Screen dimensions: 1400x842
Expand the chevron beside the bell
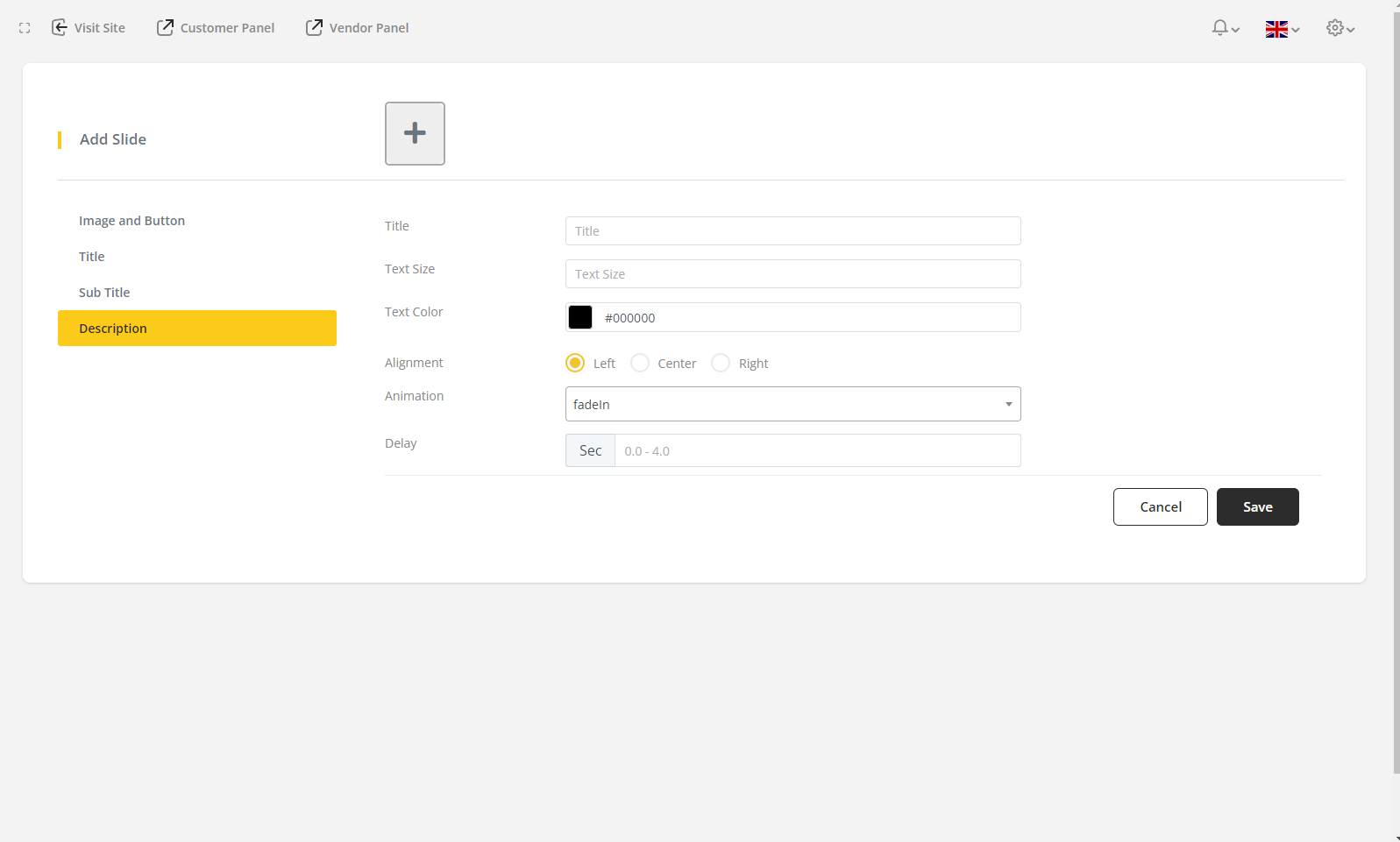click(x=1236, y=30)
